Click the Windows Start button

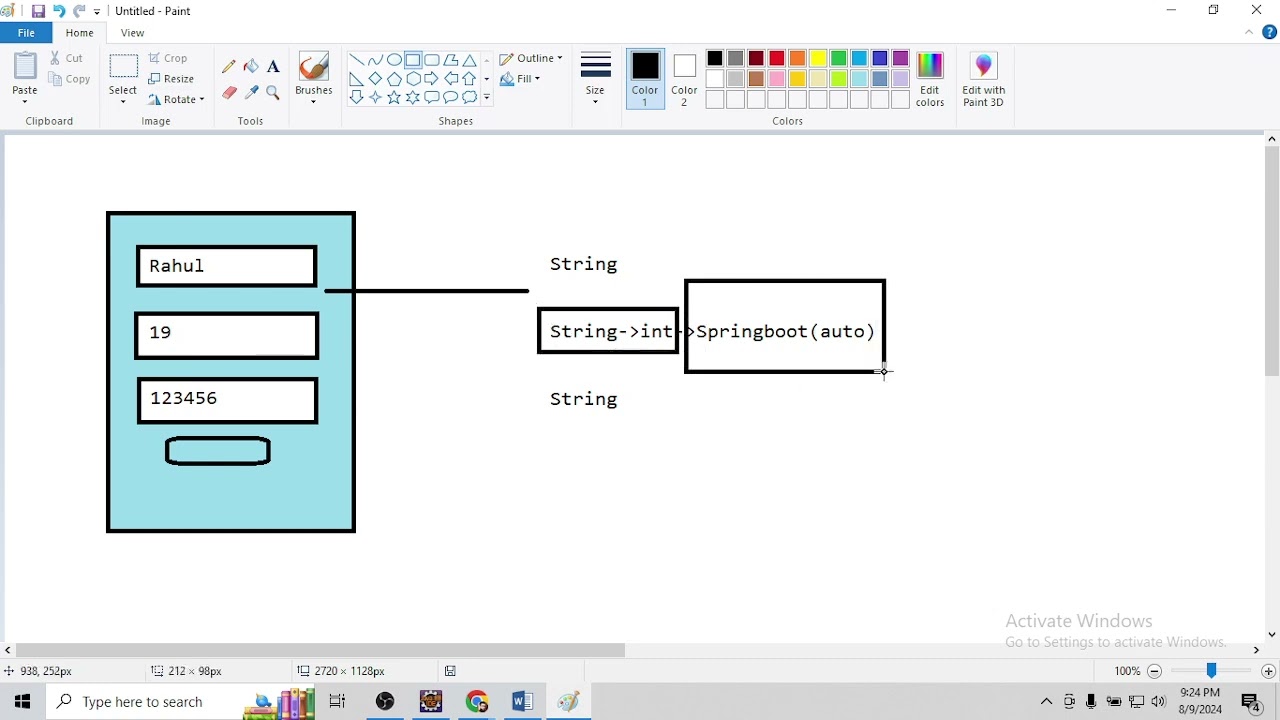[22, 702]
